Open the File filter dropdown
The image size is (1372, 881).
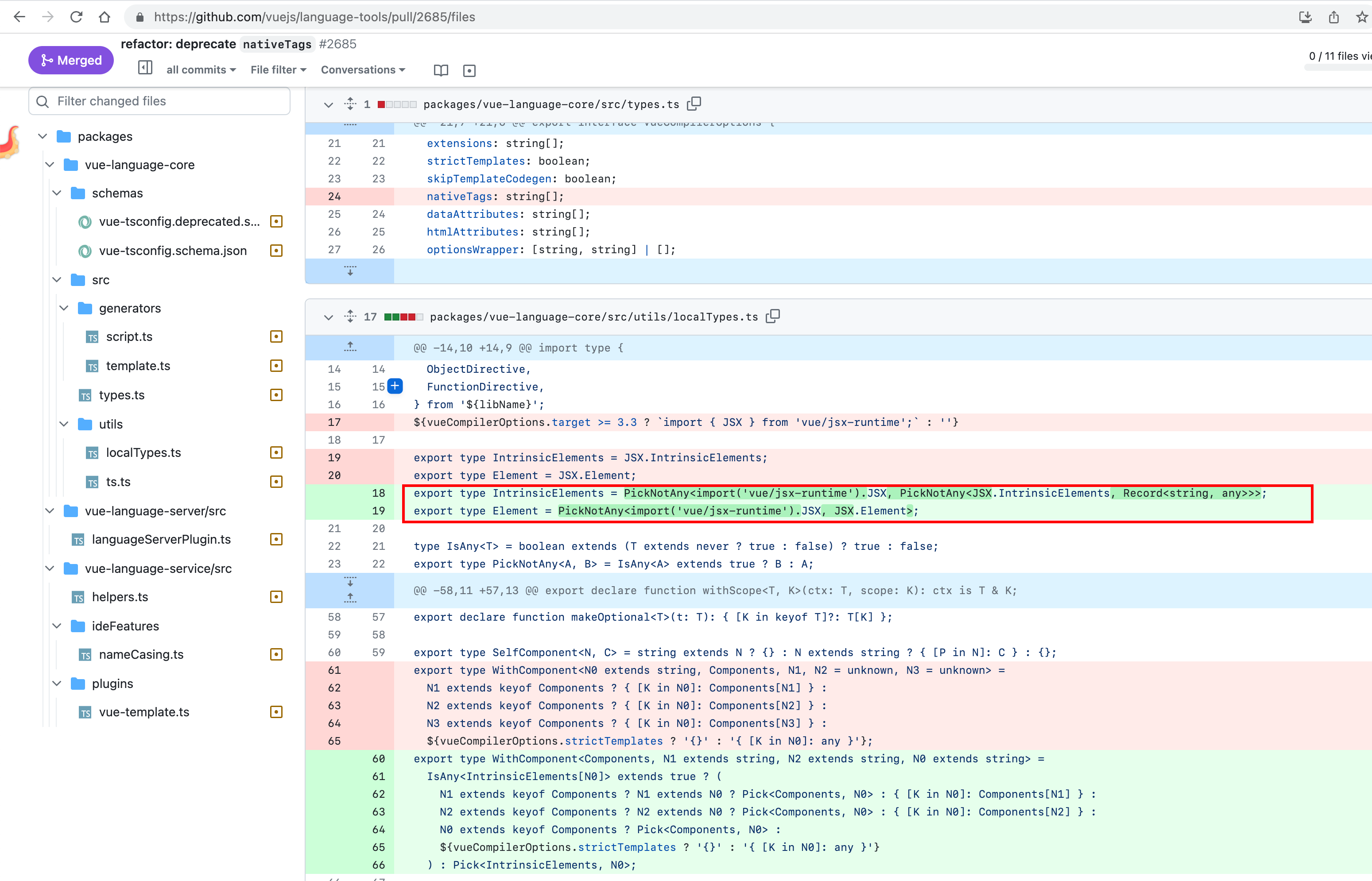[278, 69]
